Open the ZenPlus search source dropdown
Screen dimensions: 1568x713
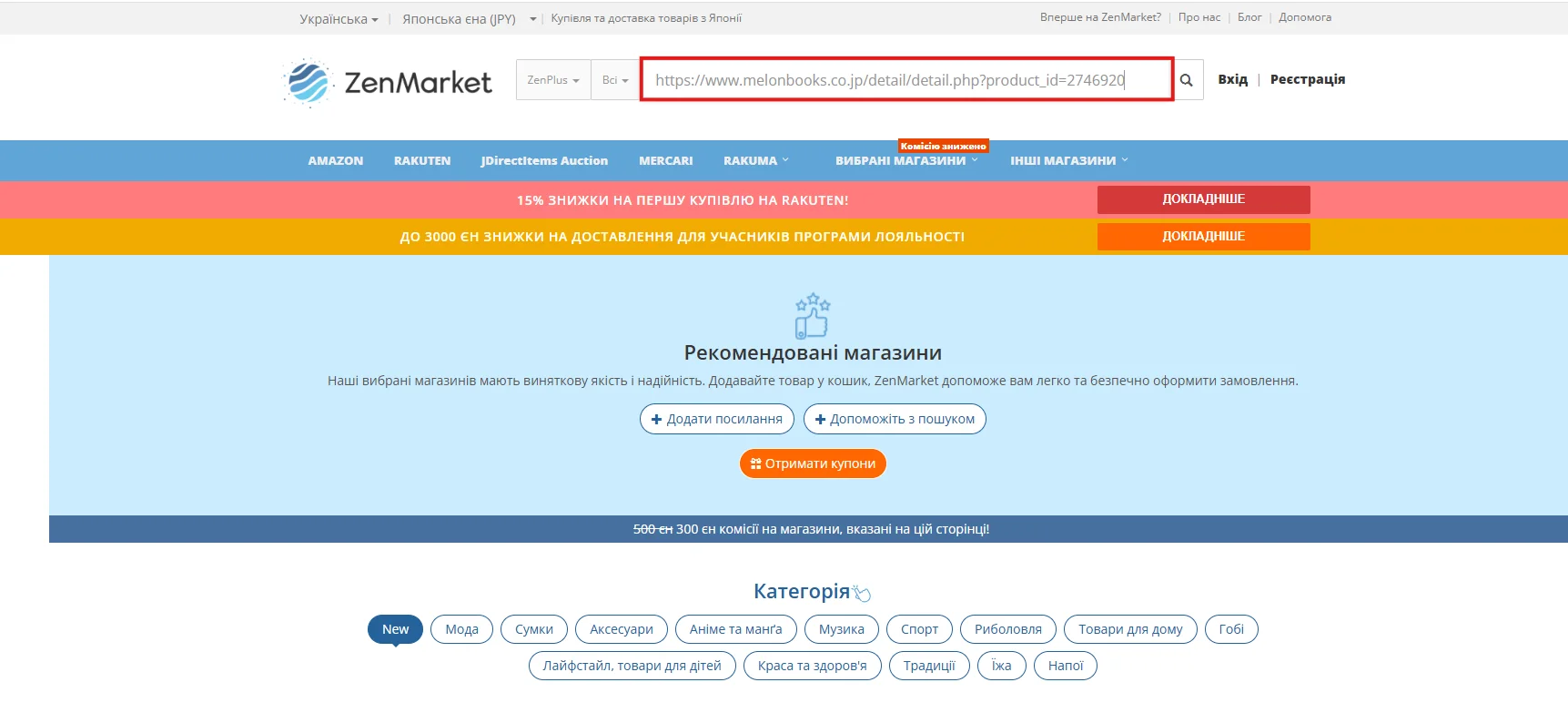tap(553, 80)
